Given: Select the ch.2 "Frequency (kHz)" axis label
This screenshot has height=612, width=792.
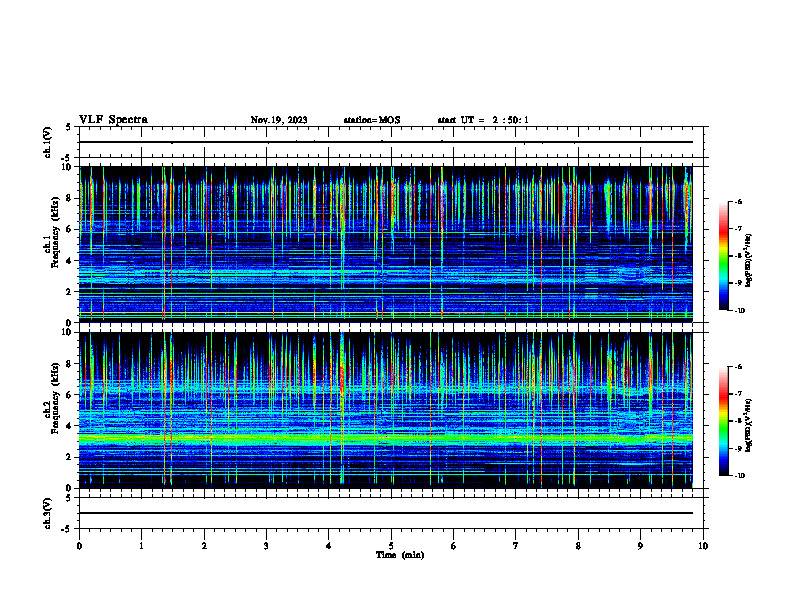Looking at the screenshot, I should (55, 399).
